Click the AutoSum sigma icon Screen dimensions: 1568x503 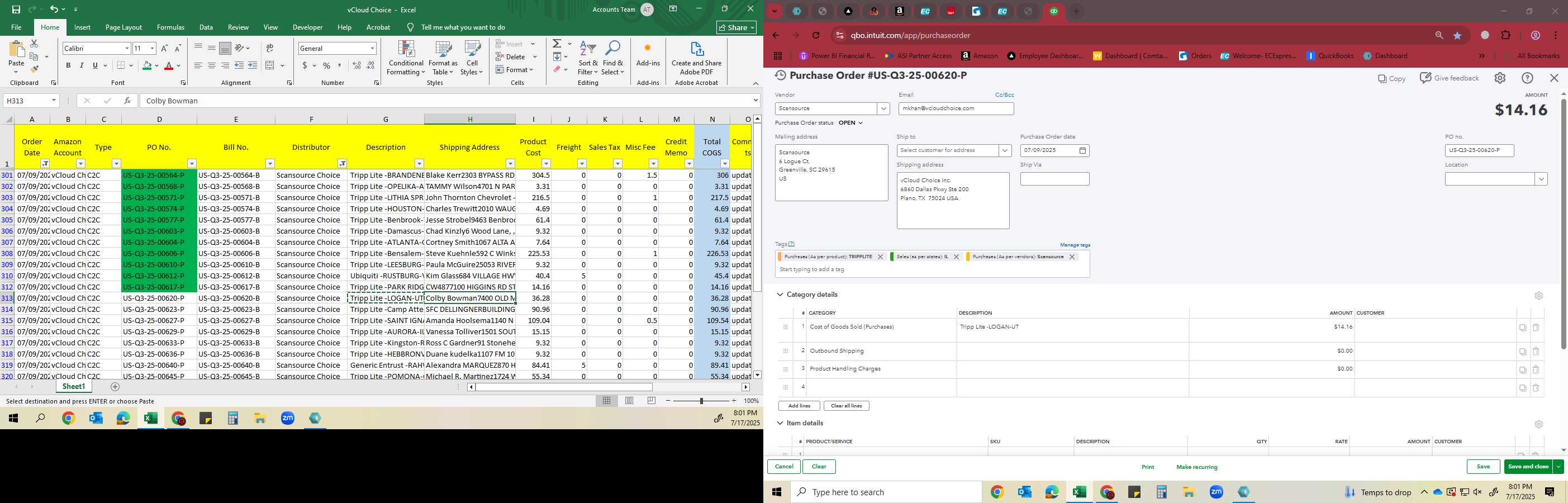[557, 43]
